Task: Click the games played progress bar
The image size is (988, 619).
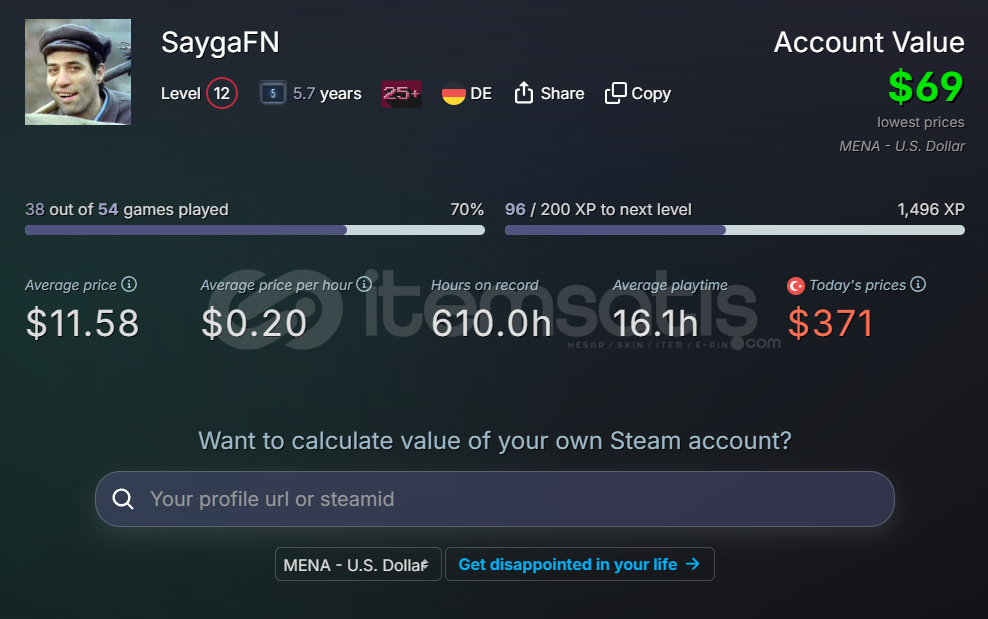Action: pyautogui.click(x=255, y=230)
